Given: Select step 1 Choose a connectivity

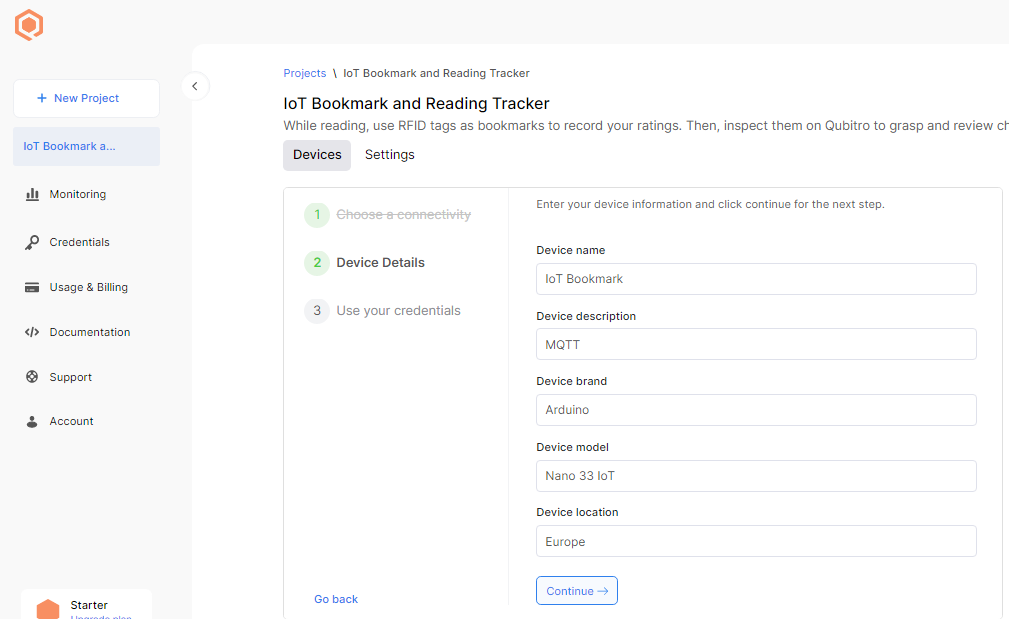Looking at the screenshot, I should click(x=403, y=215).
